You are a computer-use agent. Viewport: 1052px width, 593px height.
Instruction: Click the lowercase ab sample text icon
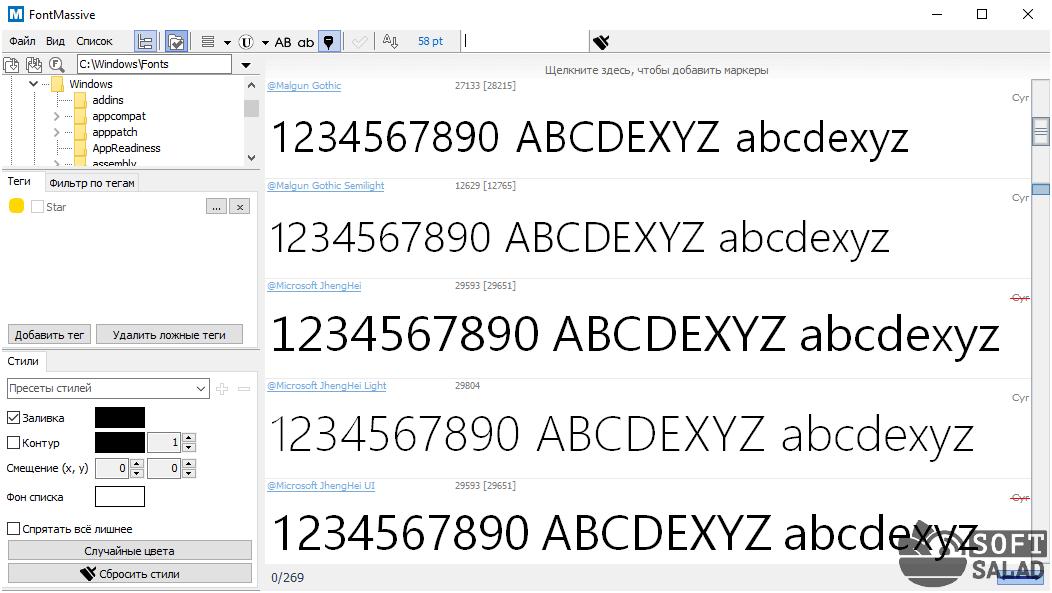point(306,42)
